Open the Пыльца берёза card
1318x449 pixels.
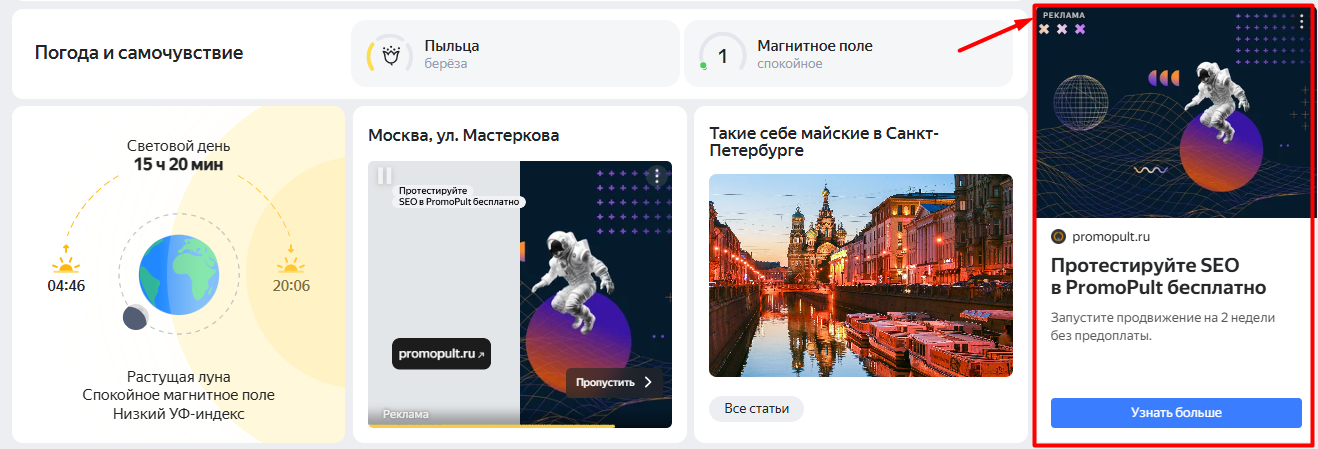click(x=515, y=54)
